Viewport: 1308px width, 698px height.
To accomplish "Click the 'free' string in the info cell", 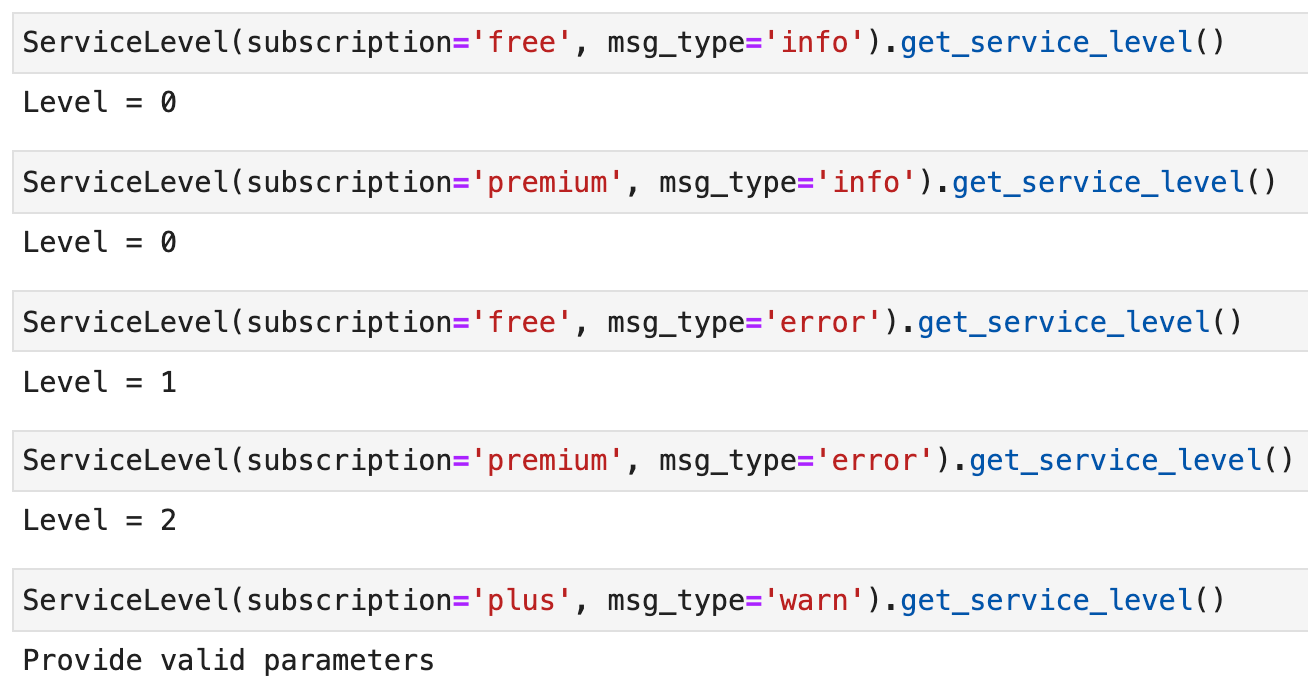I will pyautogui.click(x=521, y=43).
